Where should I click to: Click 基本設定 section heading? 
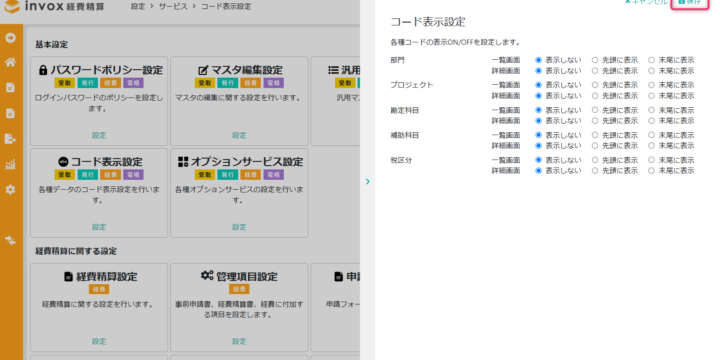[51, 45]
